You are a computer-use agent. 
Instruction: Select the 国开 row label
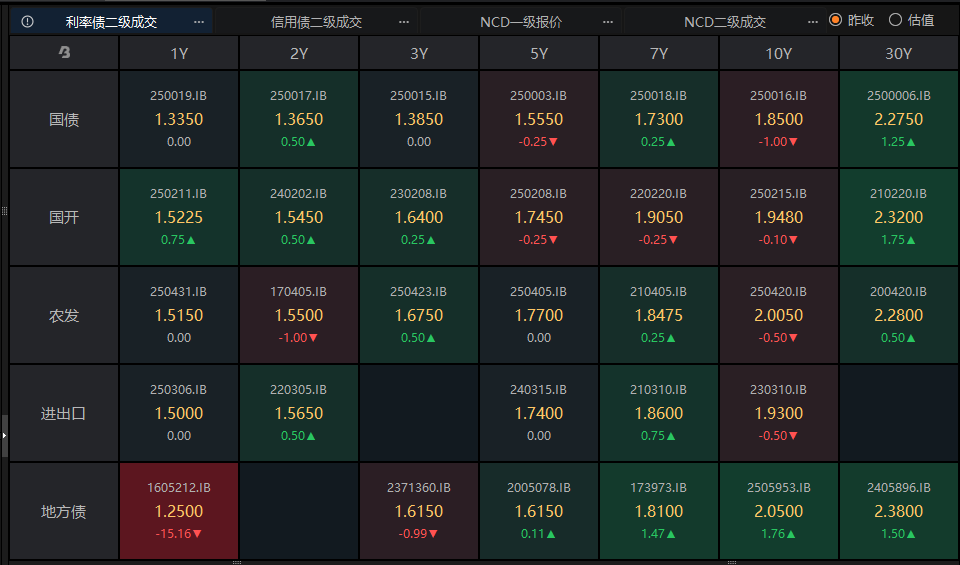click(64, 217)
